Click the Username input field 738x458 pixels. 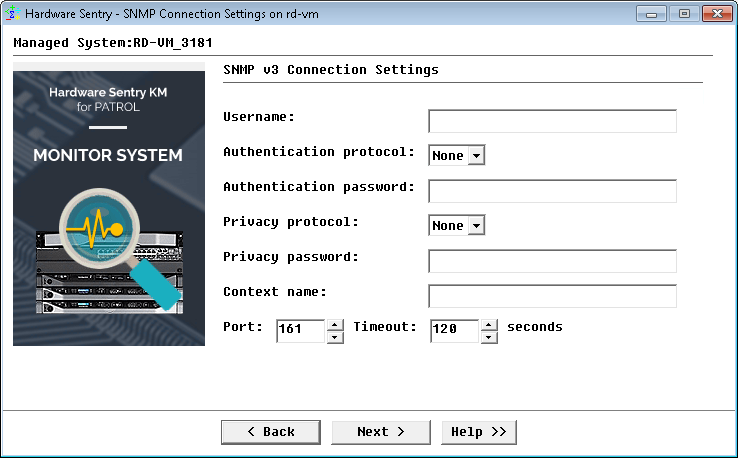552,121
